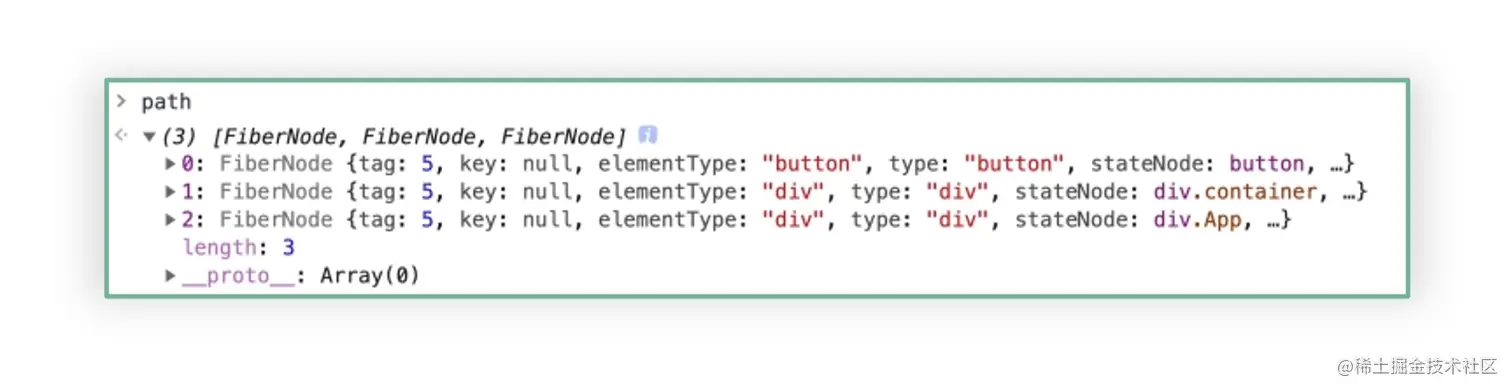The width and height of the screenshot is (1512, 391).
Task: Expand FiberNode entry at index 2
Action: (170, 220)
